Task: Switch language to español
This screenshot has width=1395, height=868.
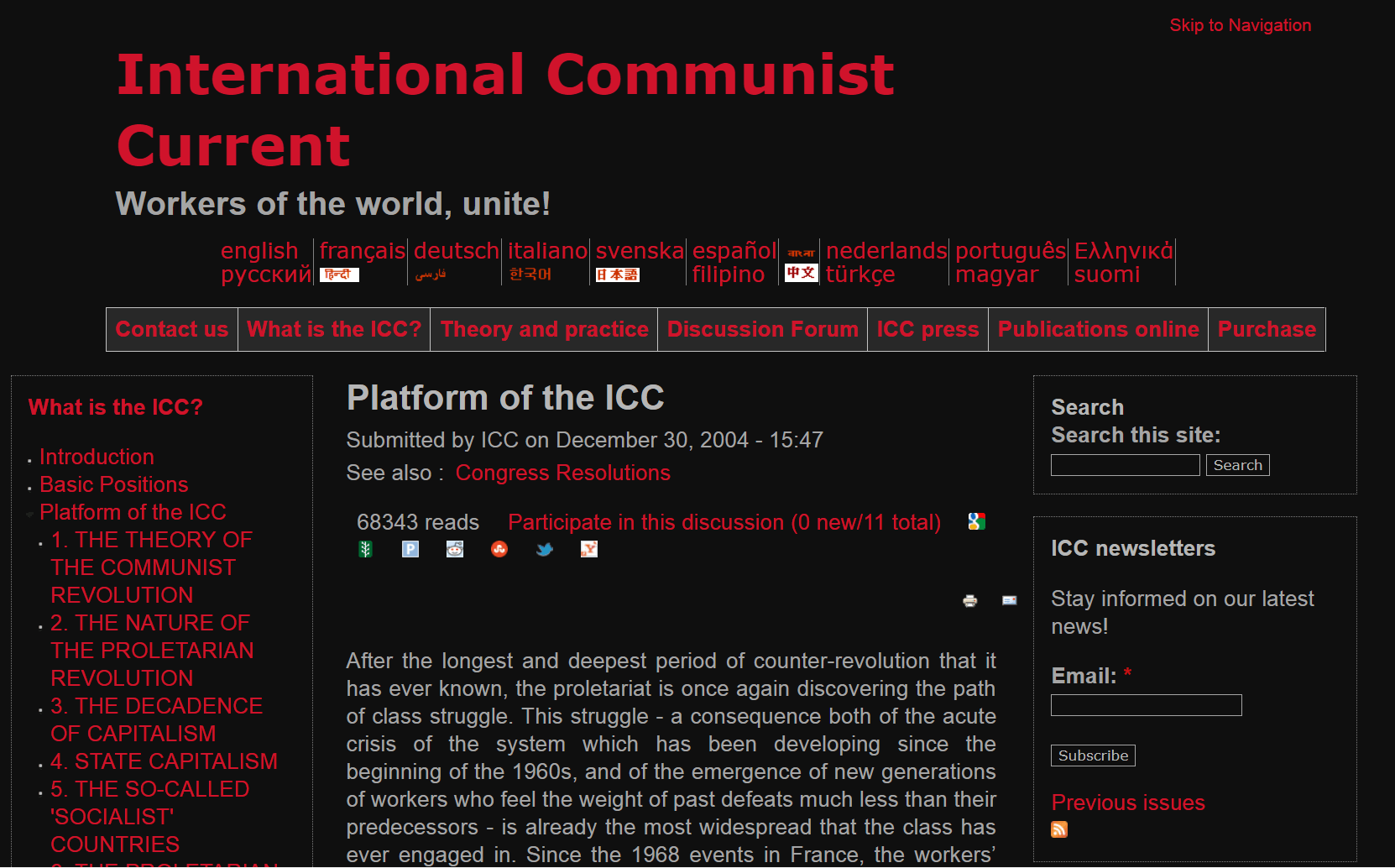Action: [734, 250]
